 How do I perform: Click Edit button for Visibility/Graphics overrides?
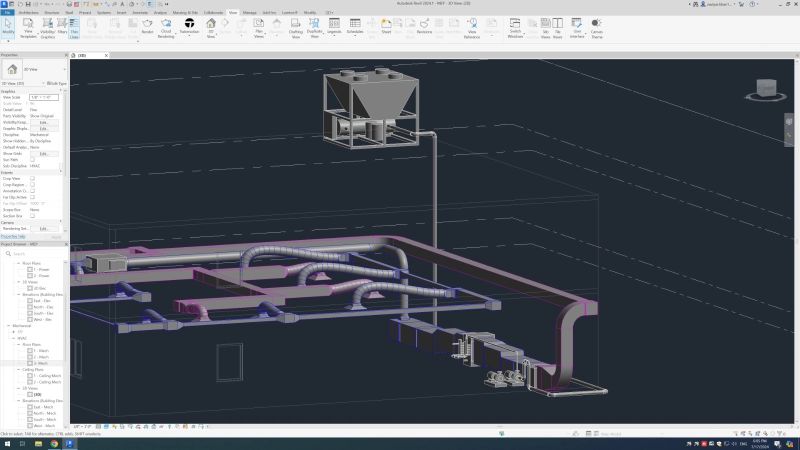point(44,122)
